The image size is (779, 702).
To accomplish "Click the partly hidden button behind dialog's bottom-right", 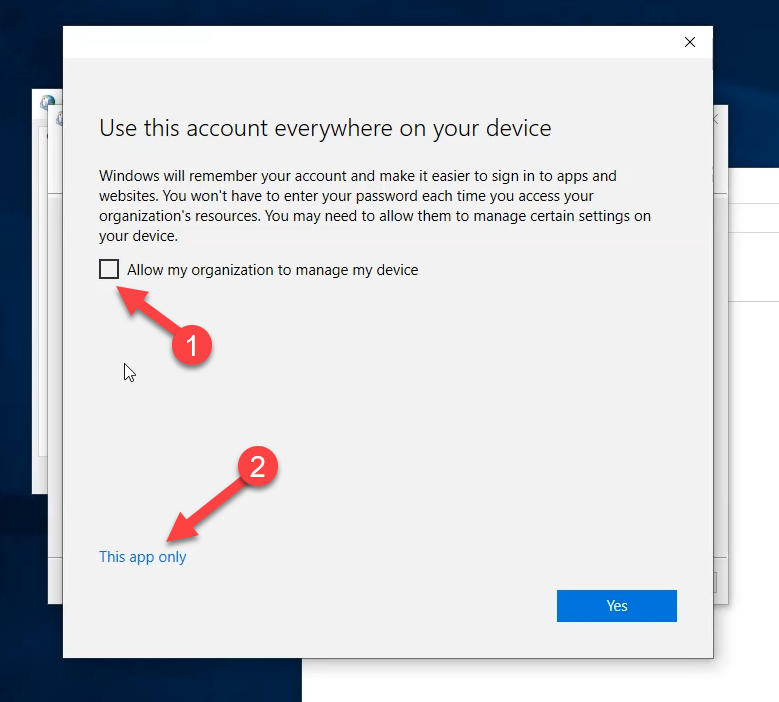I will 716,582.
